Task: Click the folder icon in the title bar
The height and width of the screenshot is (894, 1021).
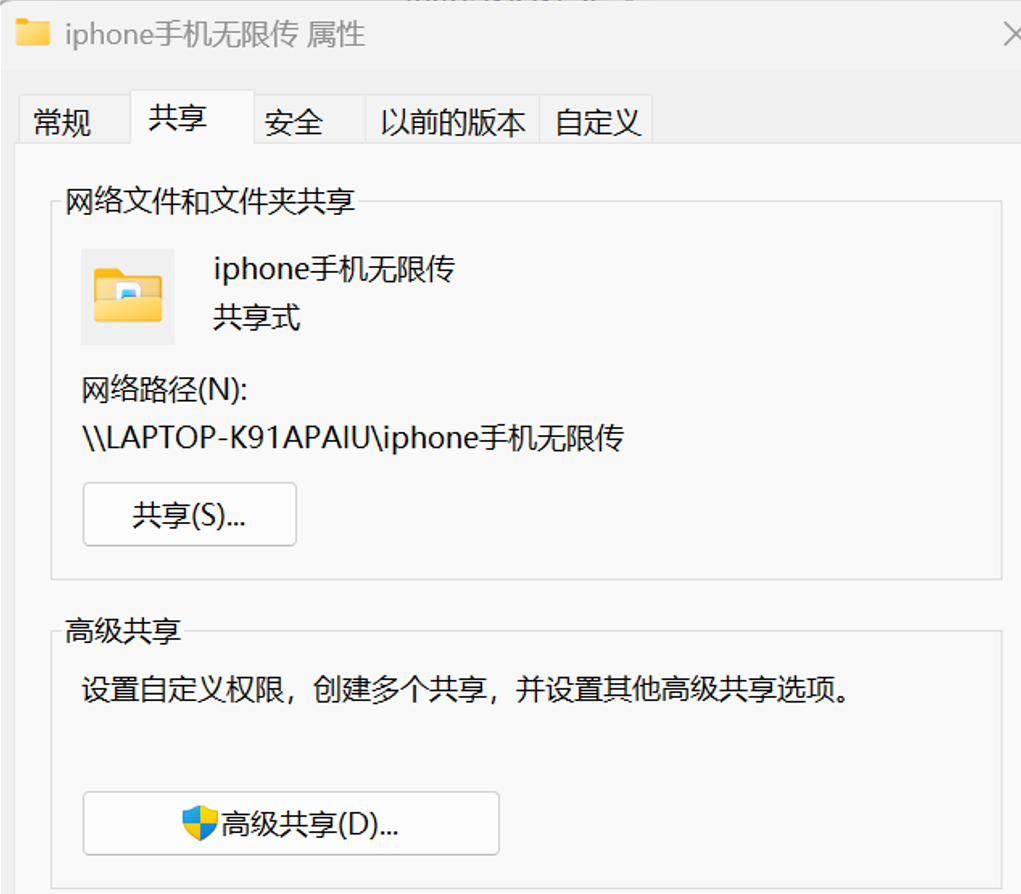Action: click(33, 33)
